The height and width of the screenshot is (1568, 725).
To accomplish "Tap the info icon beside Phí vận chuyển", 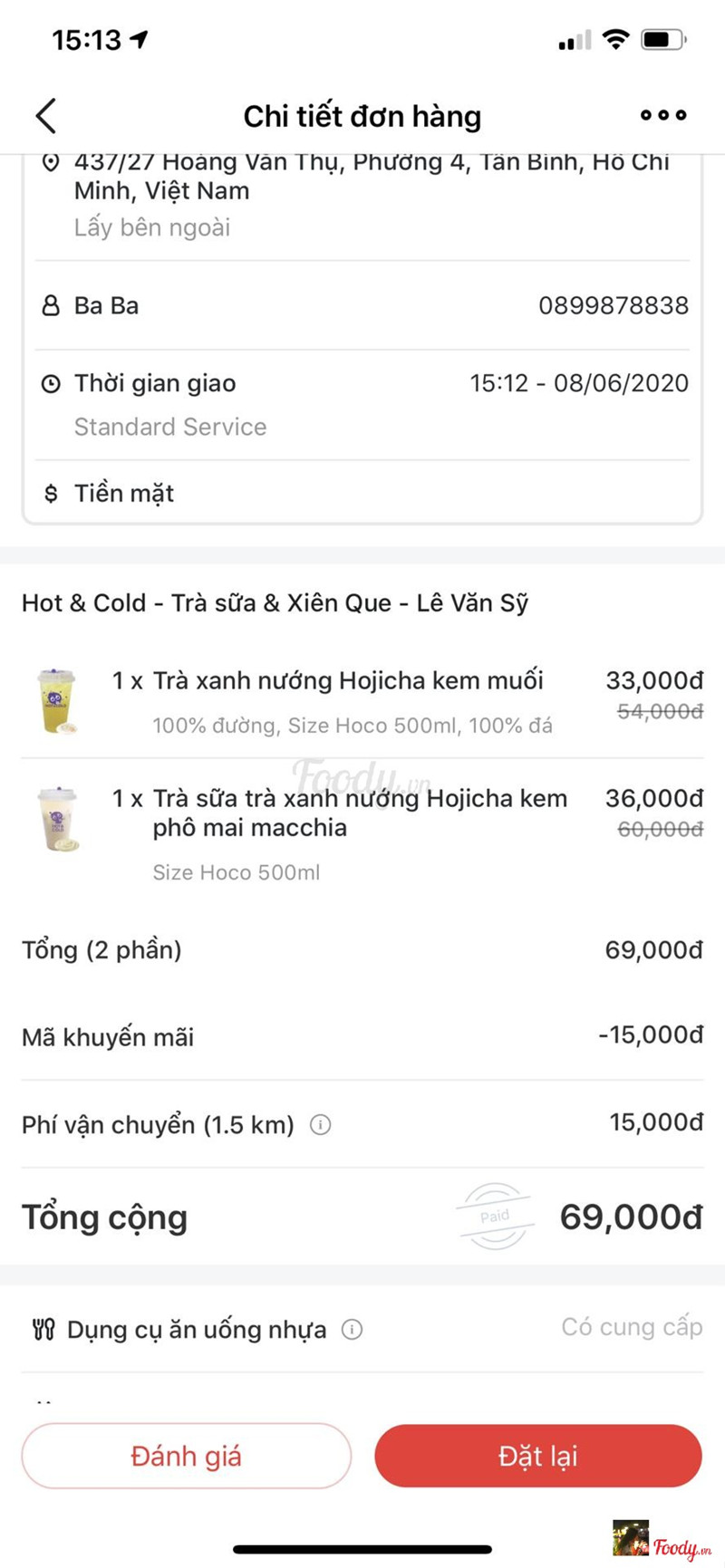I will 321,1125.
